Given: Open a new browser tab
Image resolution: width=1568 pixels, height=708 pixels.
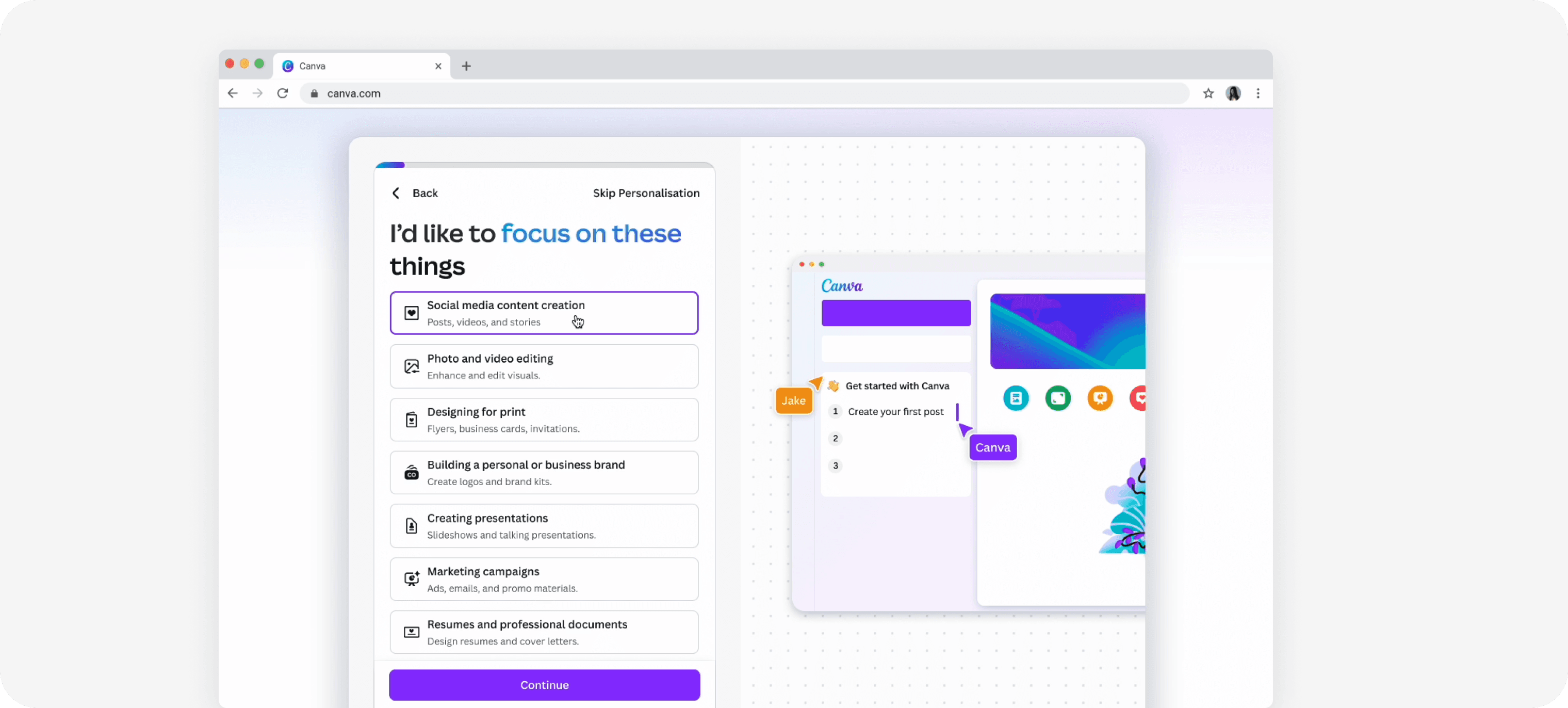Looking at the screenshot, I should point(466,66).
